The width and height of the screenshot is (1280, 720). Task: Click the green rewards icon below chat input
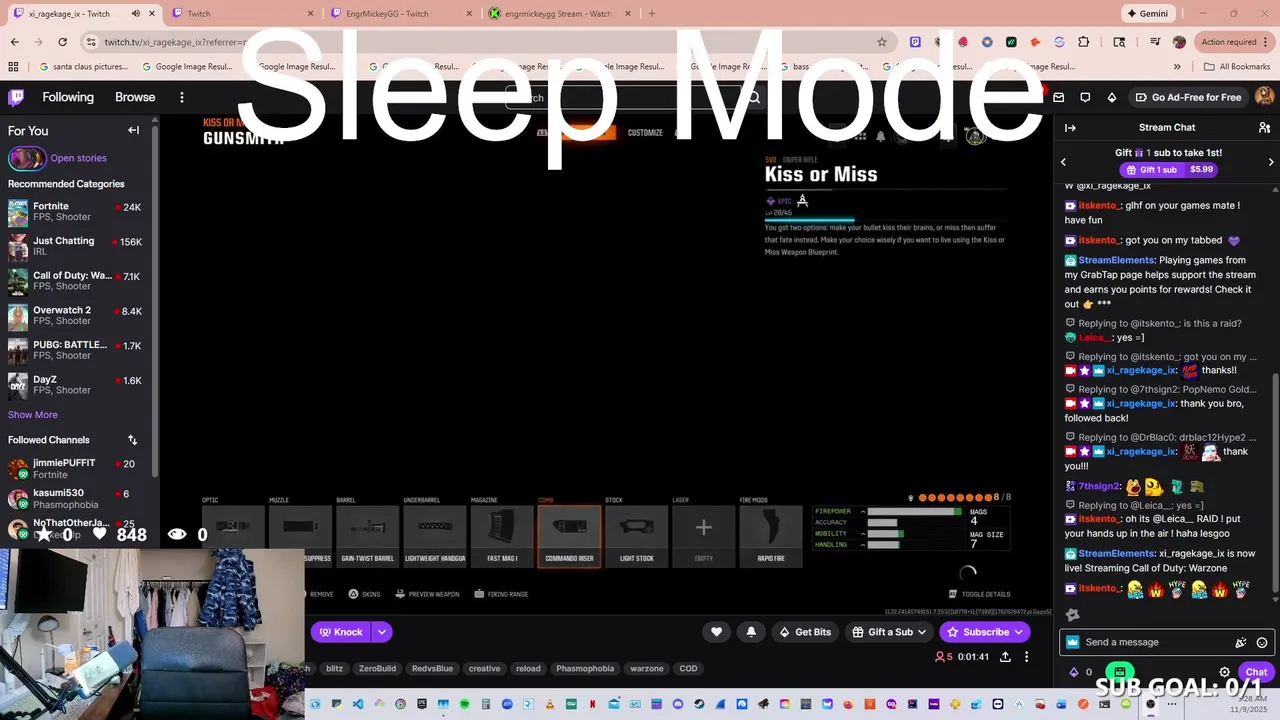(1120, 672)
